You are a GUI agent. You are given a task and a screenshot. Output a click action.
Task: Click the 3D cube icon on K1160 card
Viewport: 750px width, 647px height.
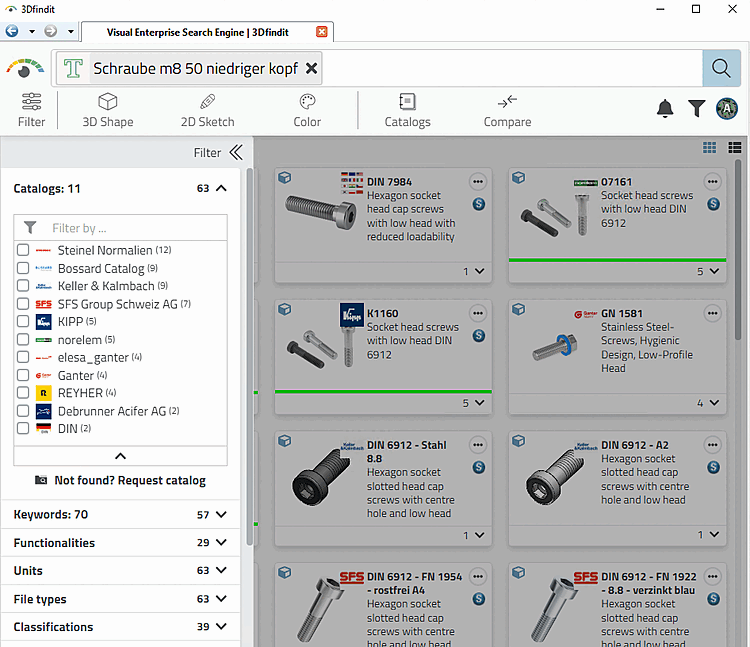[x=285, y=309]
